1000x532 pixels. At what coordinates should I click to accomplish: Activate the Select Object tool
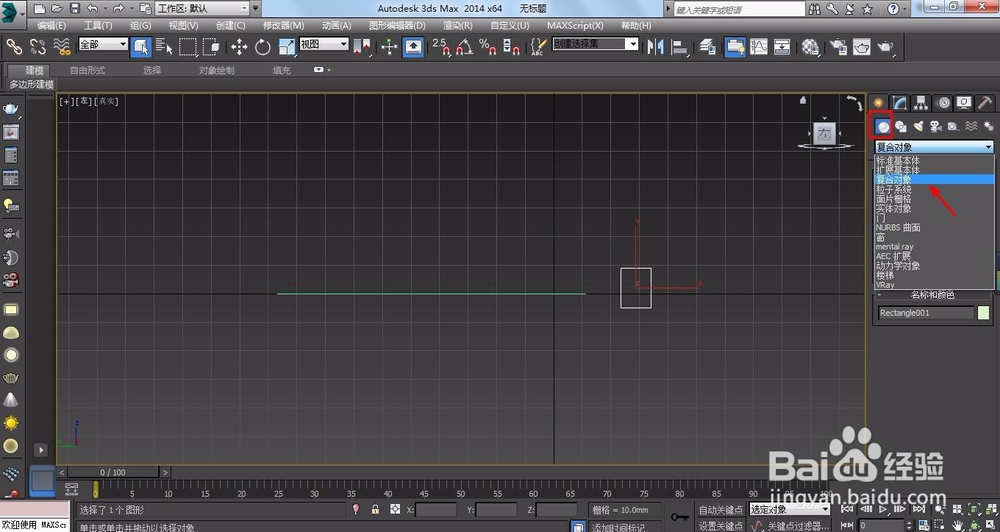(x=141, y=47)
